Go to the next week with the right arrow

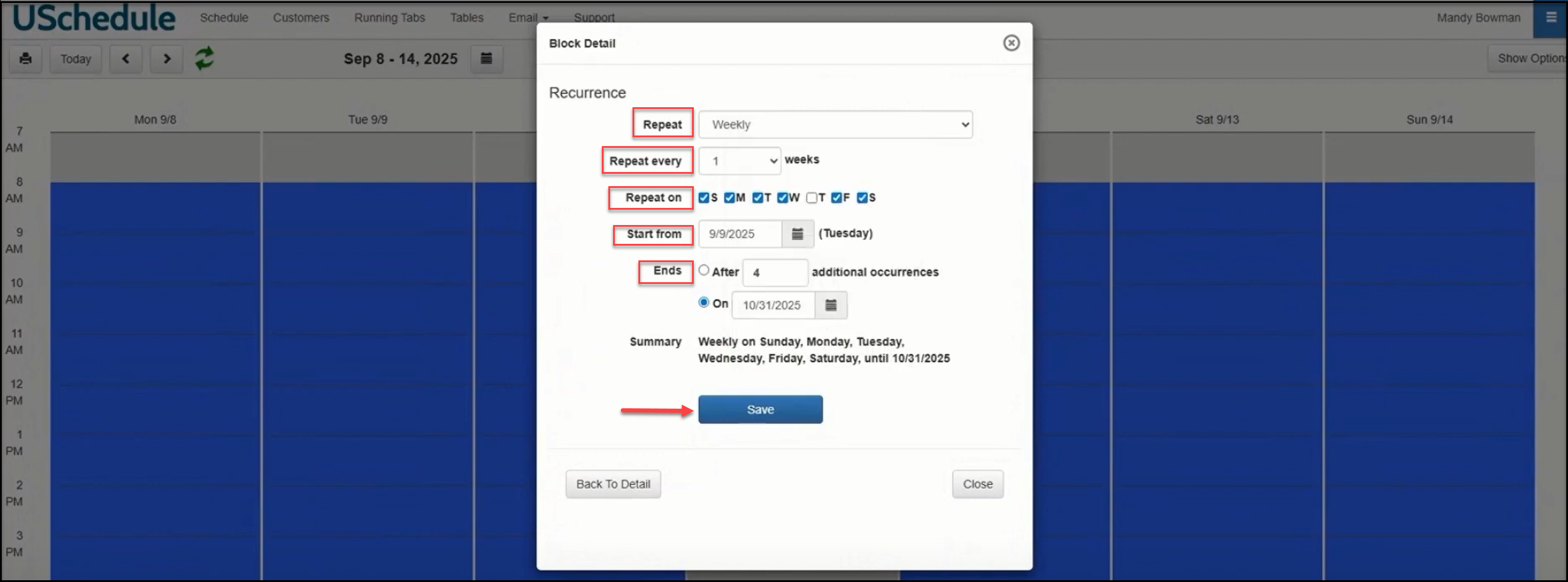tap(167, 59)
